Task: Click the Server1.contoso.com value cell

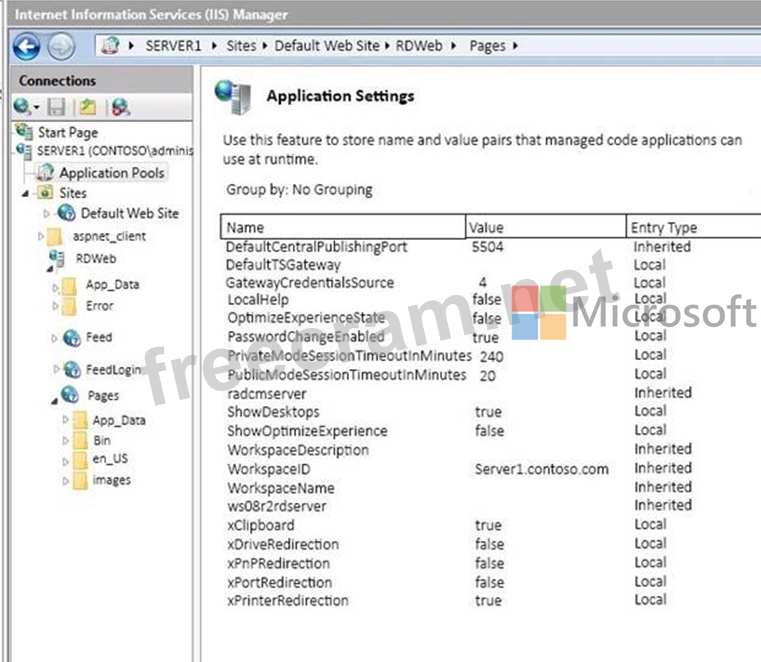Action: pyautogui.click(x=542, y=469)
